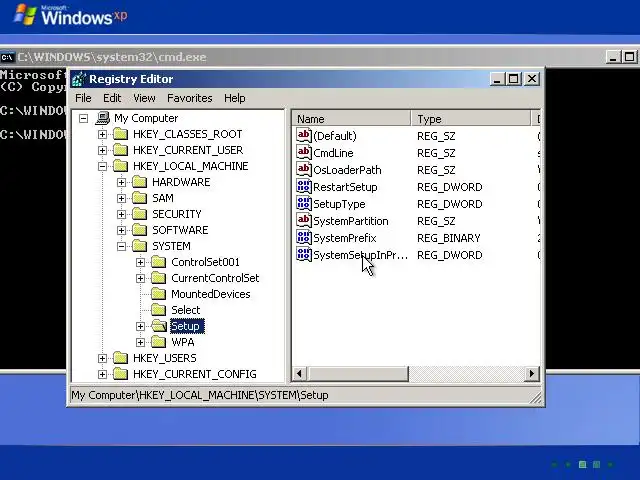Collapse the HKEY_LOCAL_MACHINE node

[x=102, y=166]
